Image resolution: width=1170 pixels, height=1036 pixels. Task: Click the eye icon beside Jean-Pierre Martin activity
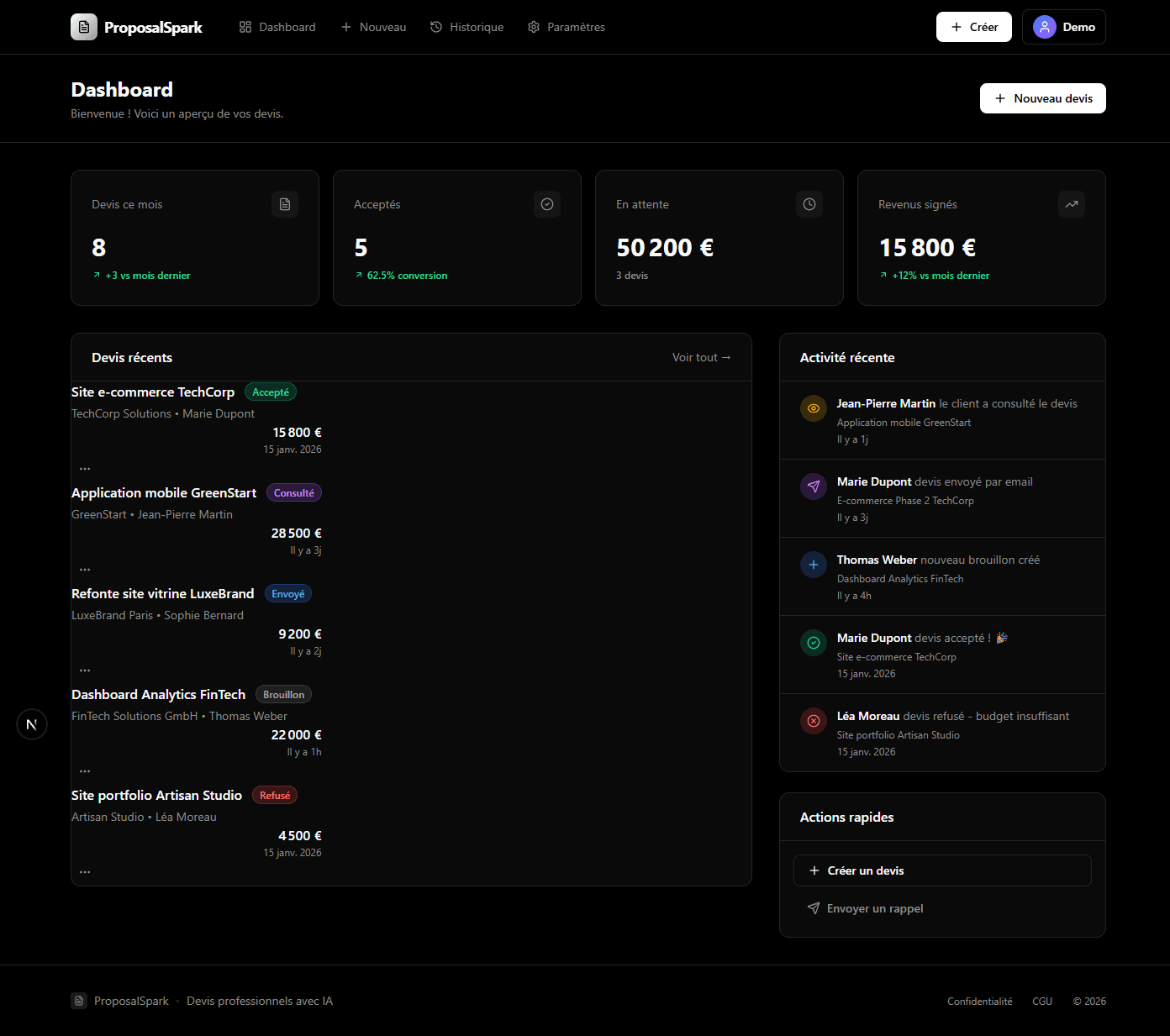pyautogui.click(x=814, y=408)
